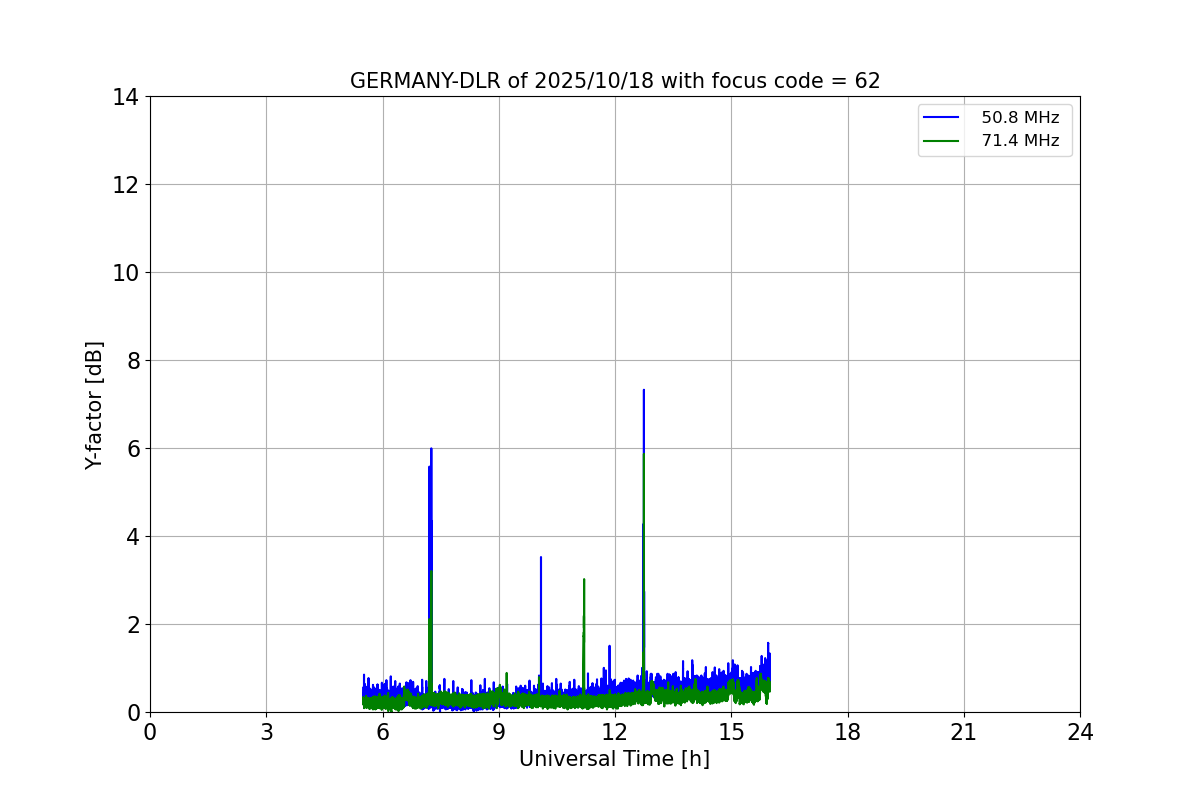Click the 'Y-factor [dB]' axis label
This screenshot has width=1200, height=800.
94,405
